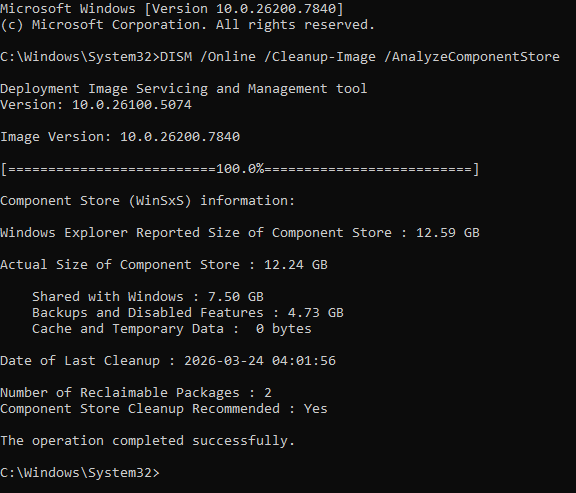Click the 12.24 GB value
This screenshot has height=493, width=576.
coord(296,265)
